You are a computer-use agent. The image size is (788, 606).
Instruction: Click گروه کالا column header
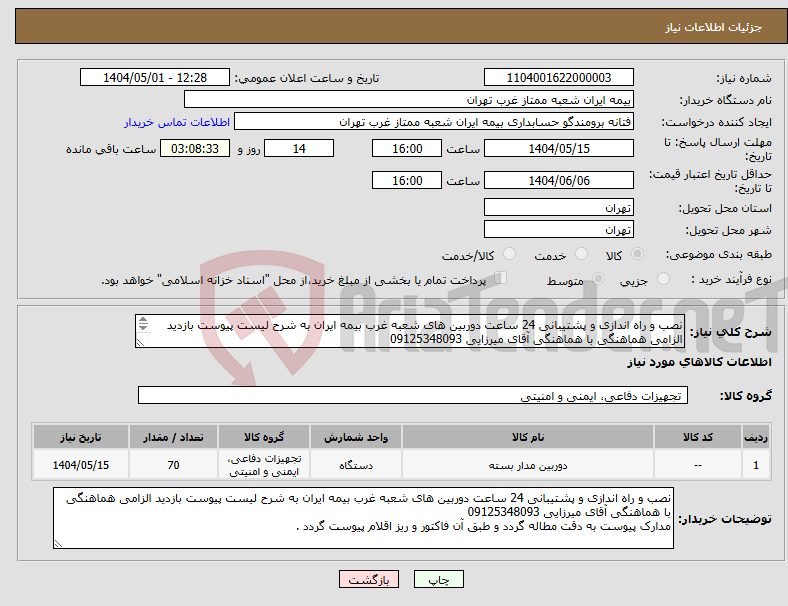[x=264, y=437]
